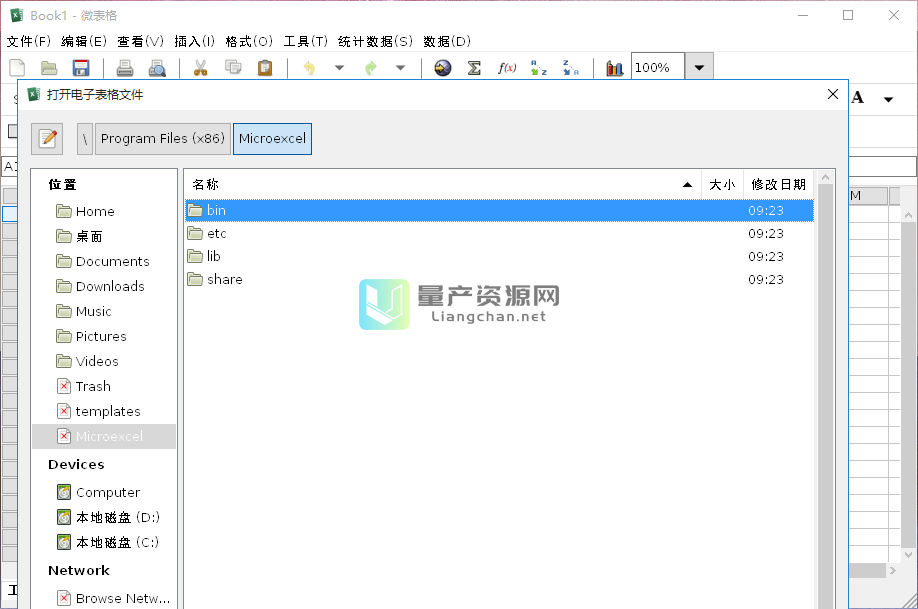Click the Sort descending Z-A icon
This screenshot has height=609, width=918.
click(x=570, y=68)
